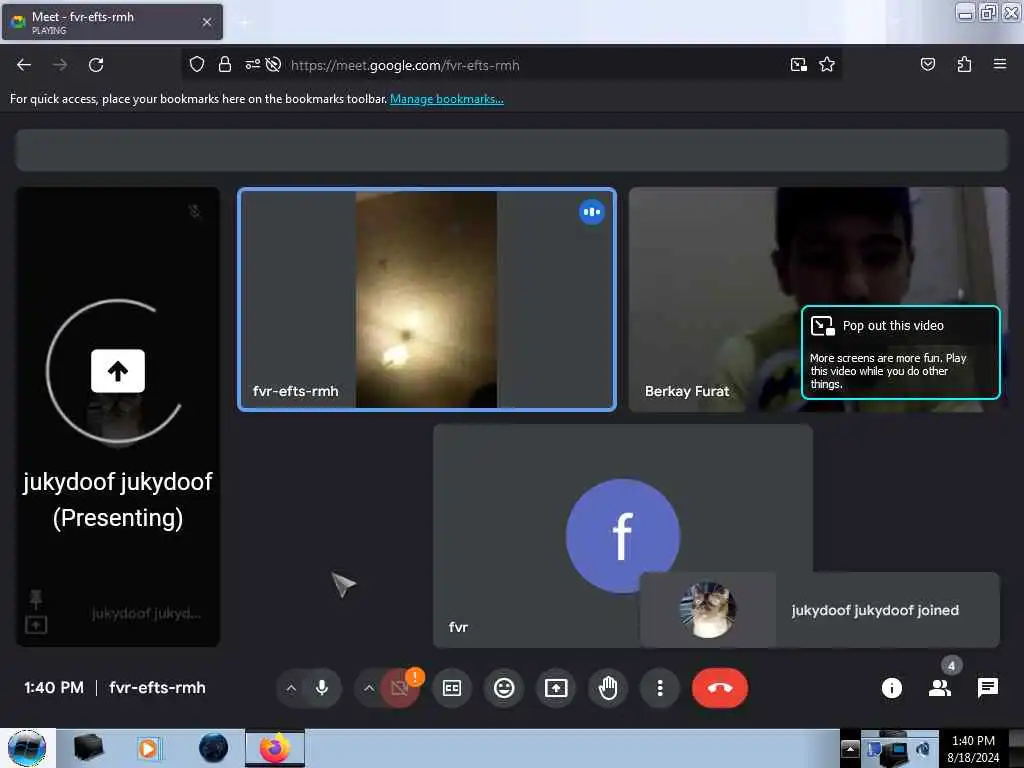Go forward in the browser
Screen dimensions: 1024x768
click(59, 65)
